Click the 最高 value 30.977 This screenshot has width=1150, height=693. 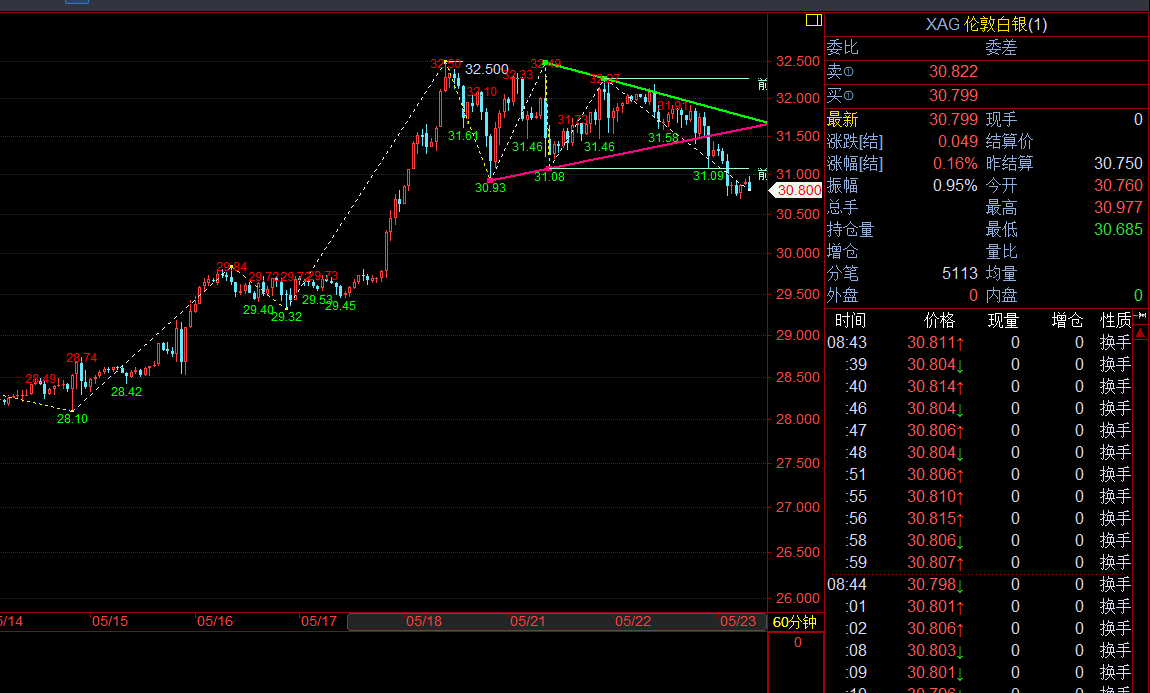[1118, 207]
